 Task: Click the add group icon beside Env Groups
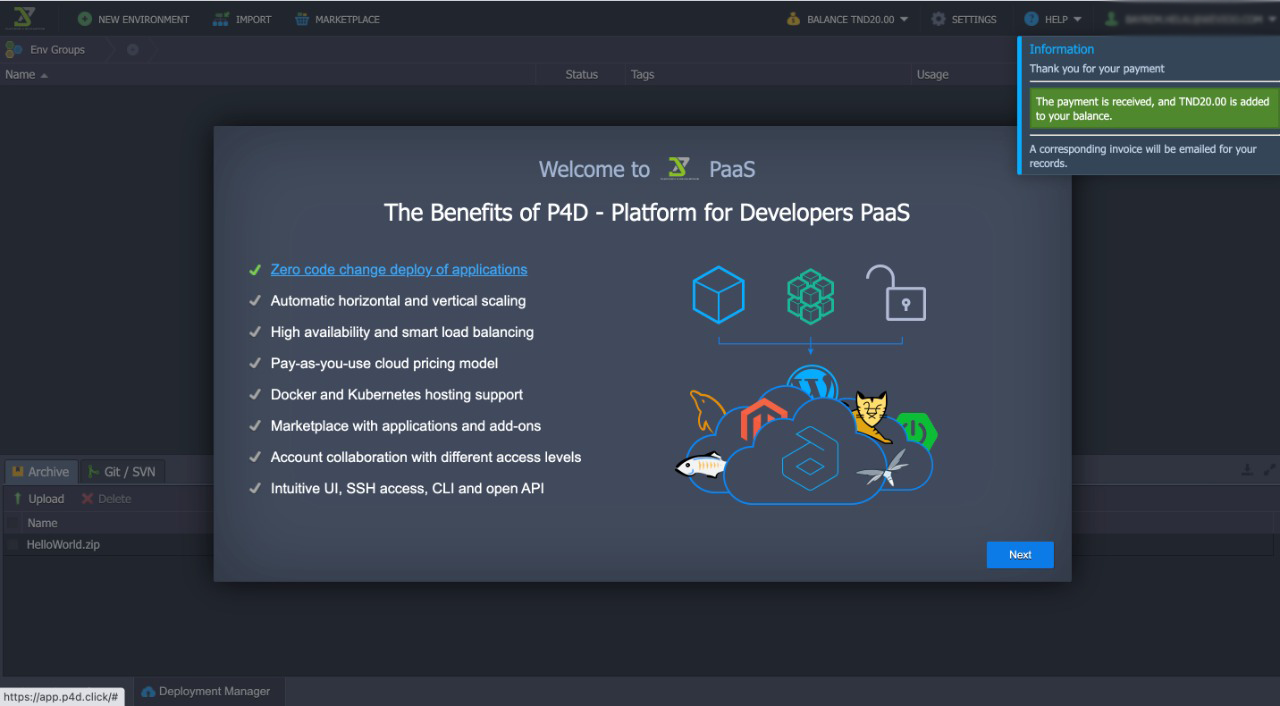[133, 50]
